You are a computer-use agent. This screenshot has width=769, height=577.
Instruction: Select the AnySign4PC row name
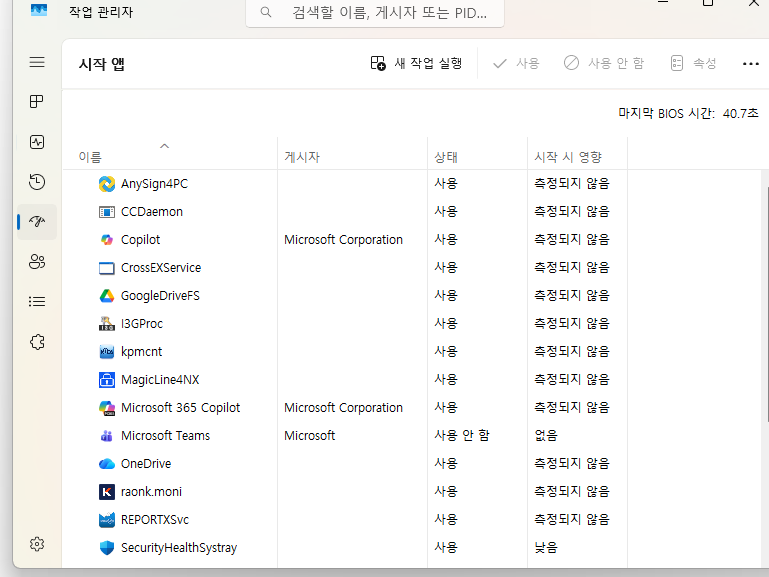[x=154, y=184]
